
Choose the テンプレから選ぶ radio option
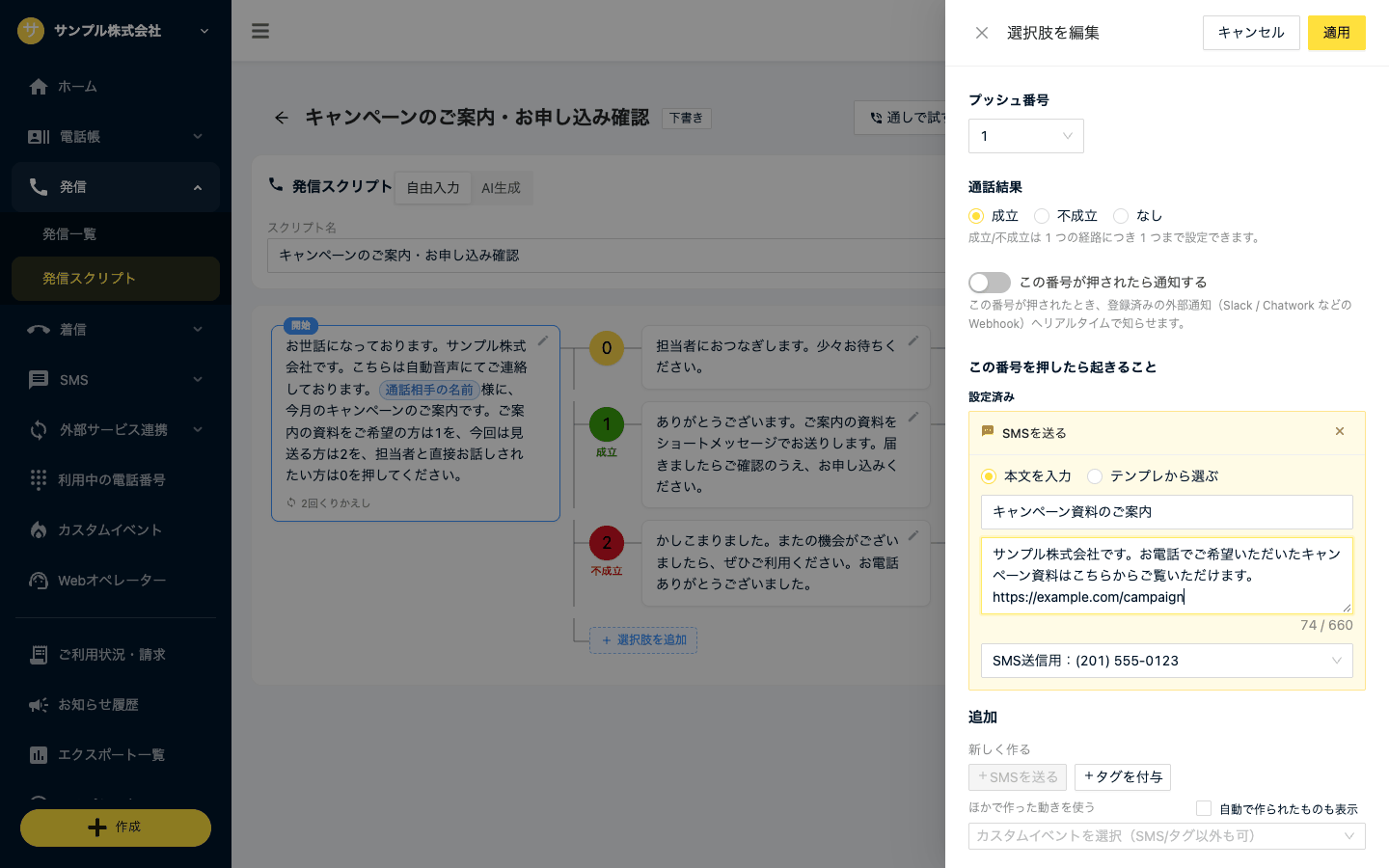point(1095,476)
